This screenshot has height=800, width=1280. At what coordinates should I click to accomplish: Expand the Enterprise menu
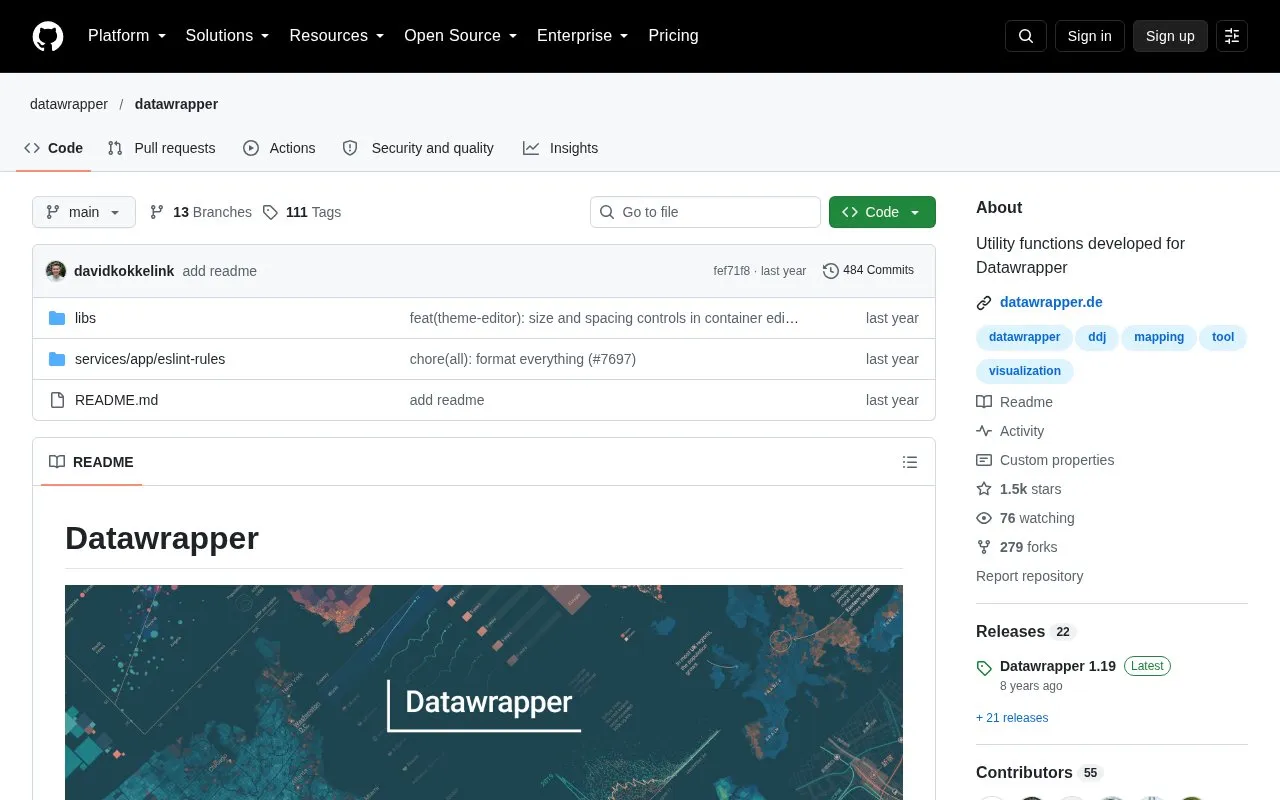(x=583, y=36)
